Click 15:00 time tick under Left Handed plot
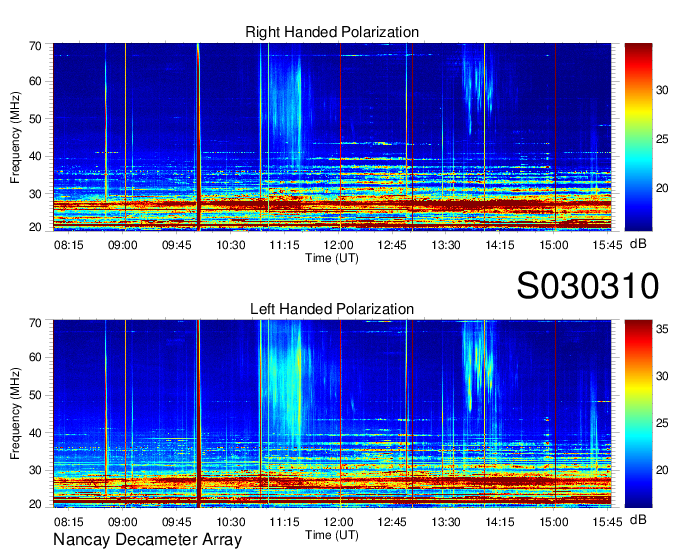 tap(554, 522)
